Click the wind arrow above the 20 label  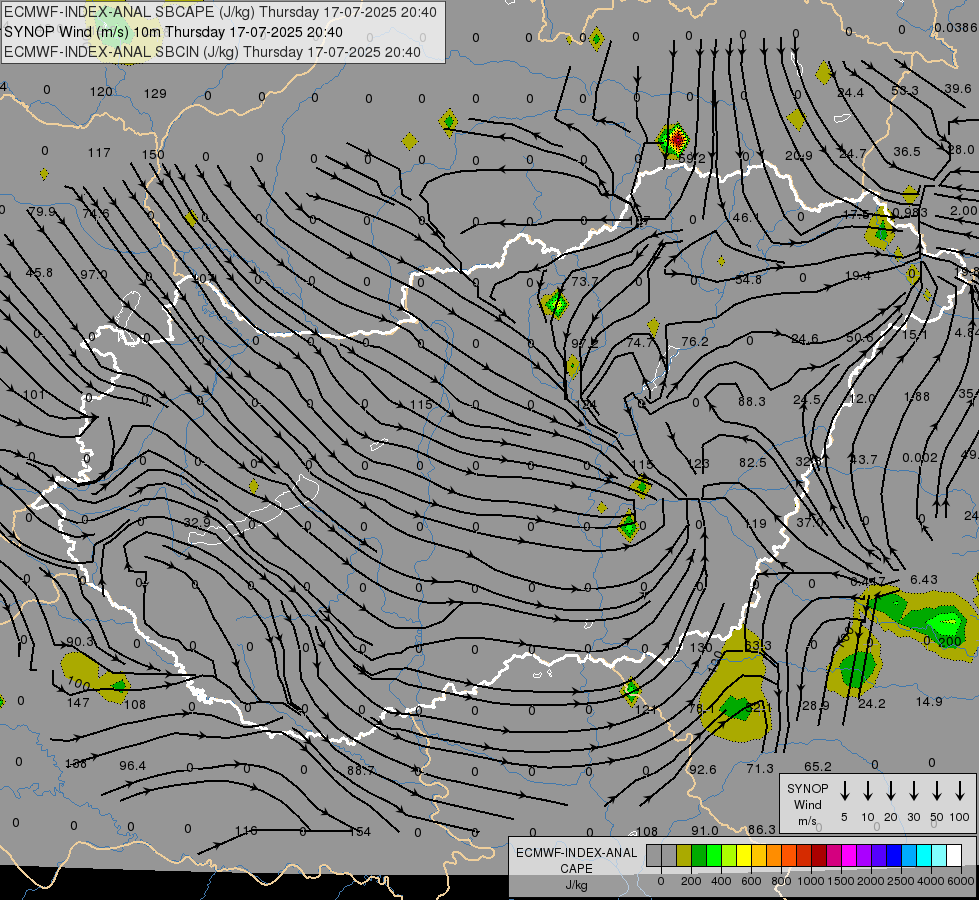click(x=891, y=791)
